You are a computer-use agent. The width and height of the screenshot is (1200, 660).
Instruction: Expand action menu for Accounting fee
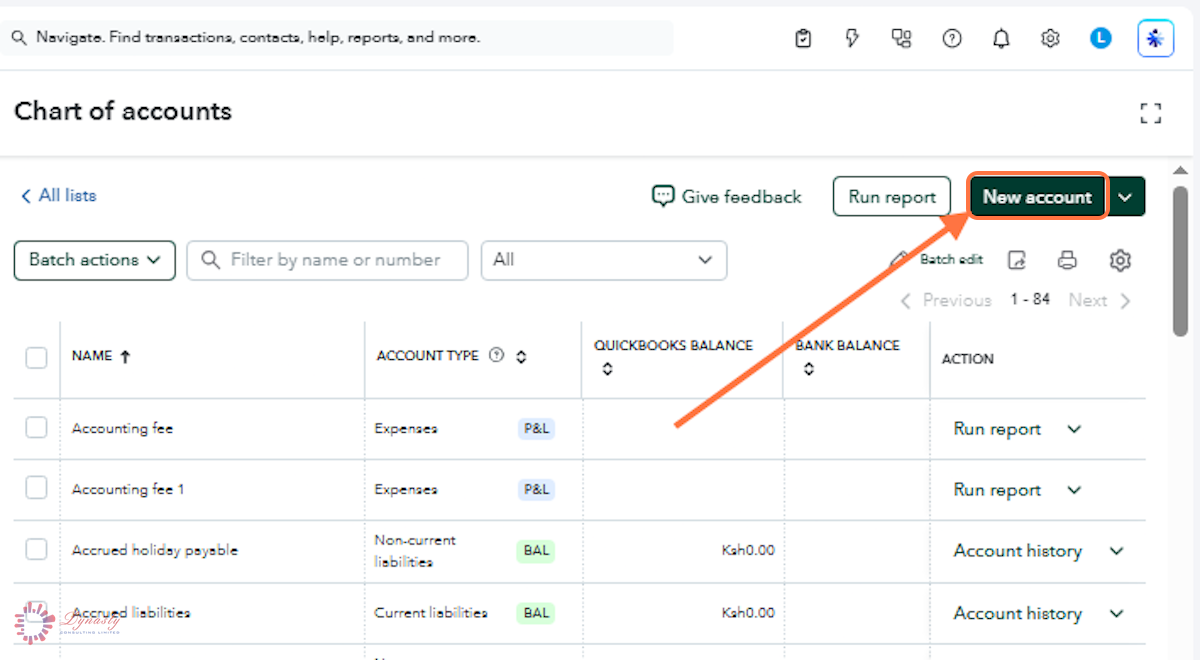tap(1074, 429)
